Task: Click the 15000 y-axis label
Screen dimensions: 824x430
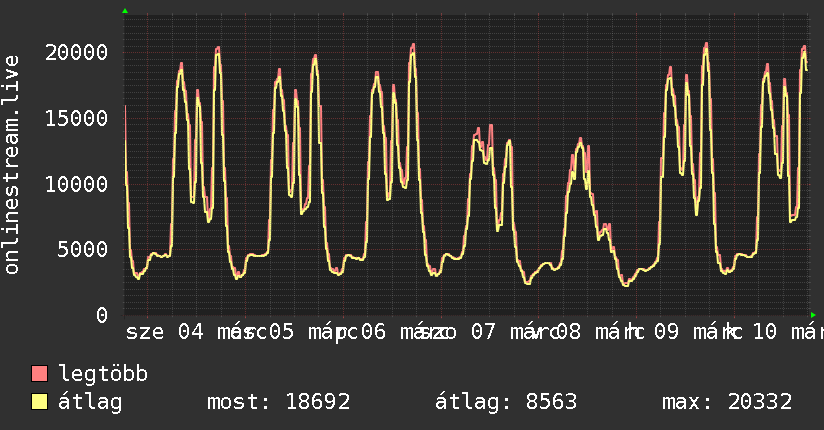Action: (79, 118)
